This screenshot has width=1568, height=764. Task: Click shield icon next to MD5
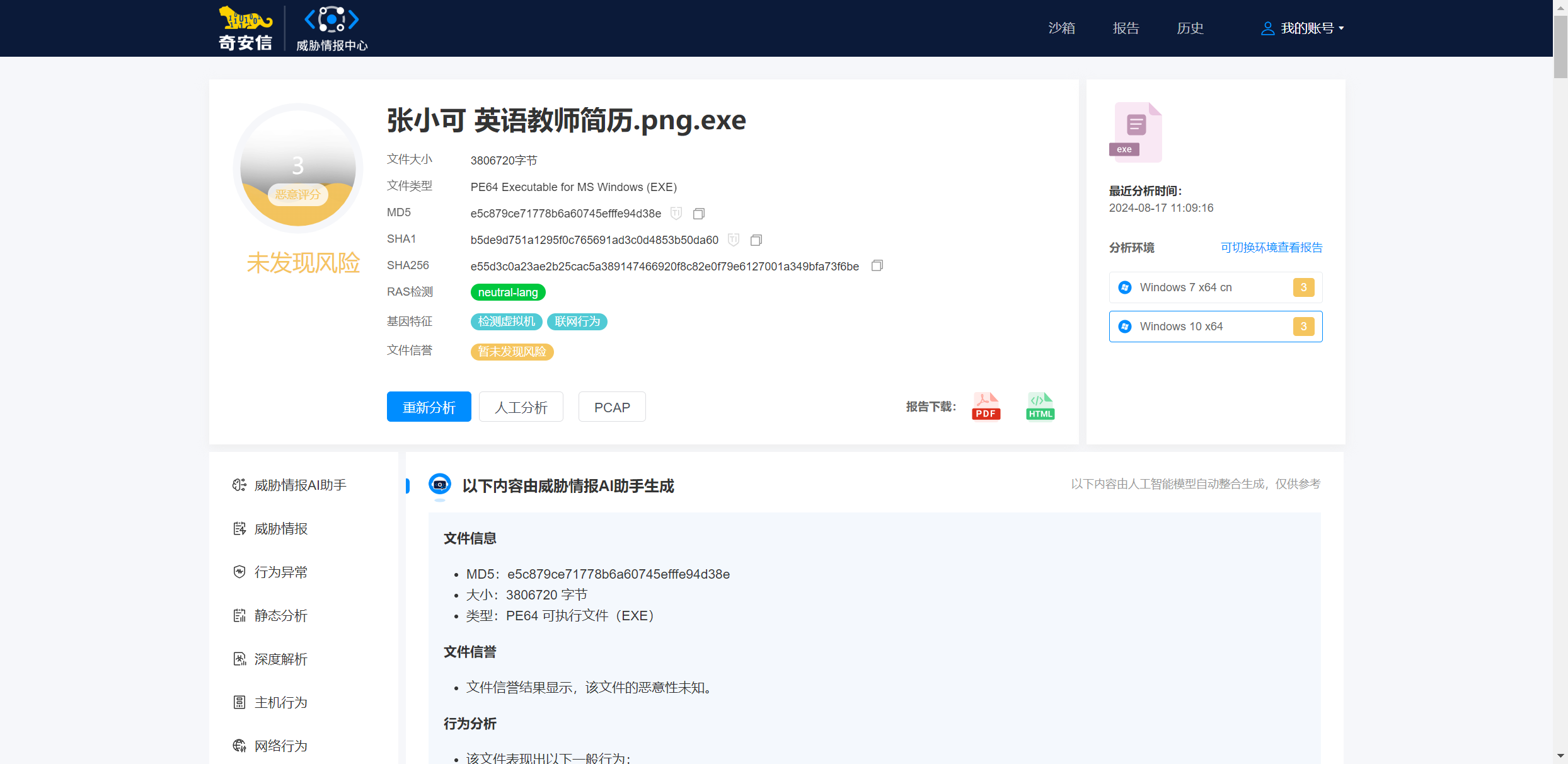(676, 213)
